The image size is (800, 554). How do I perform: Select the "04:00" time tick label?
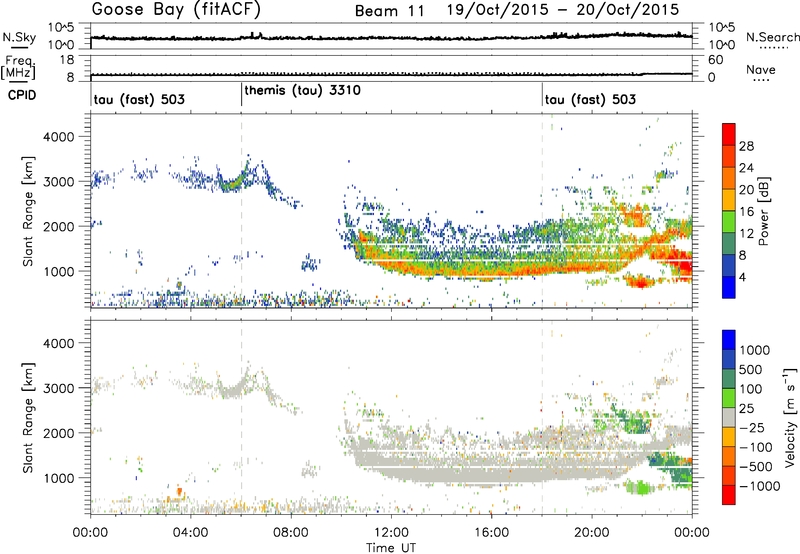(x=191, y=533)
